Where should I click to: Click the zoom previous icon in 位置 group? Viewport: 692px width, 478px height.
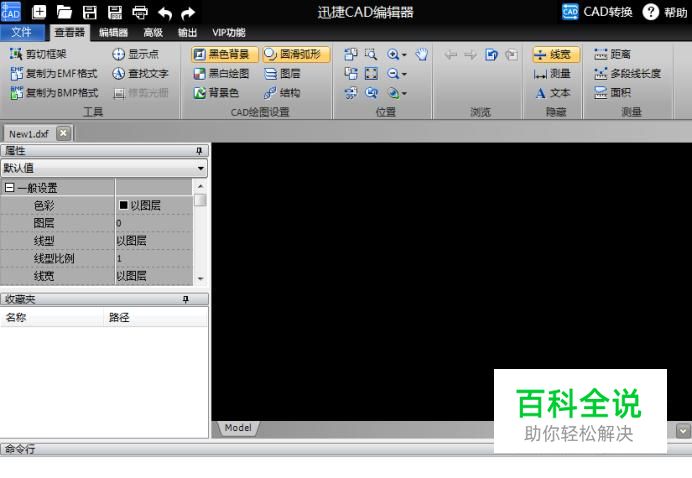tap(371, 93)
